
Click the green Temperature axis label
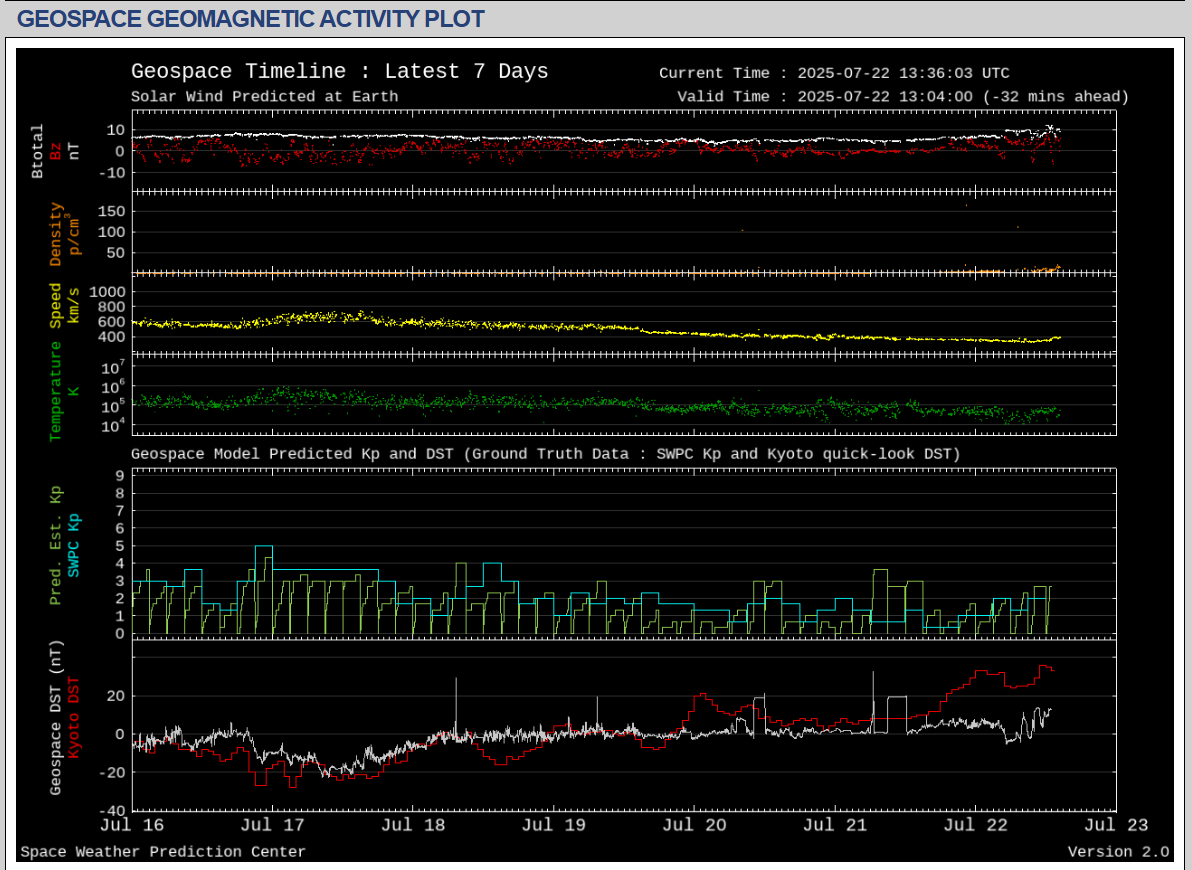(x=56, y=391)
